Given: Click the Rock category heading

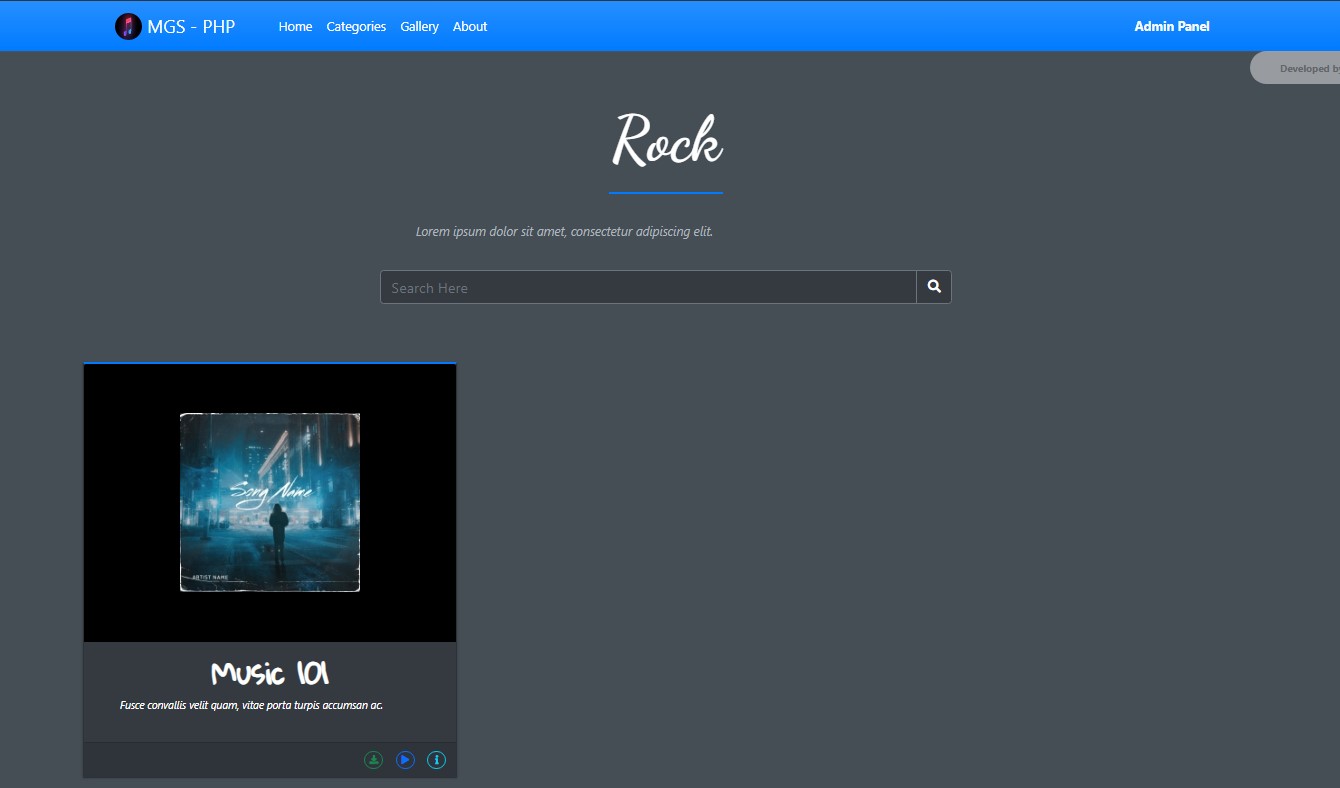Looking at the screenshot, I should tap(666, 140).
